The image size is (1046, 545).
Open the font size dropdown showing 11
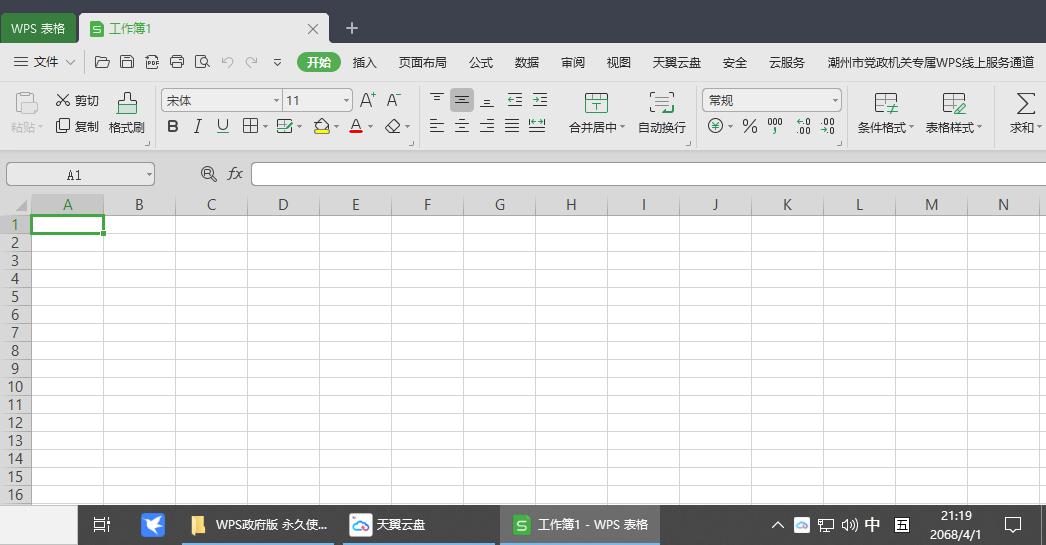pos(346,101)
